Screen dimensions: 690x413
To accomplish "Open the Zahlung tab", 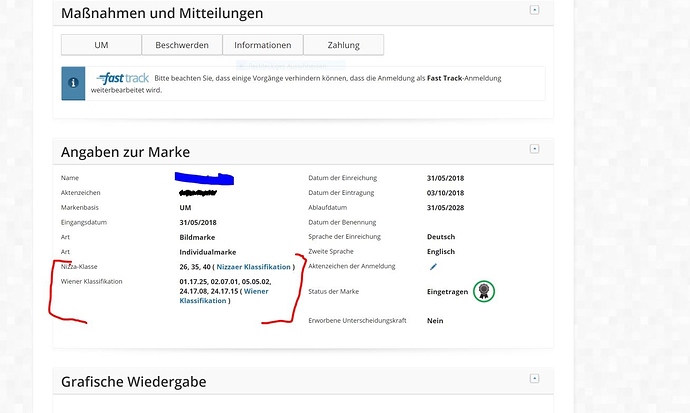I will pyautogui.click(x=343, y=45).
